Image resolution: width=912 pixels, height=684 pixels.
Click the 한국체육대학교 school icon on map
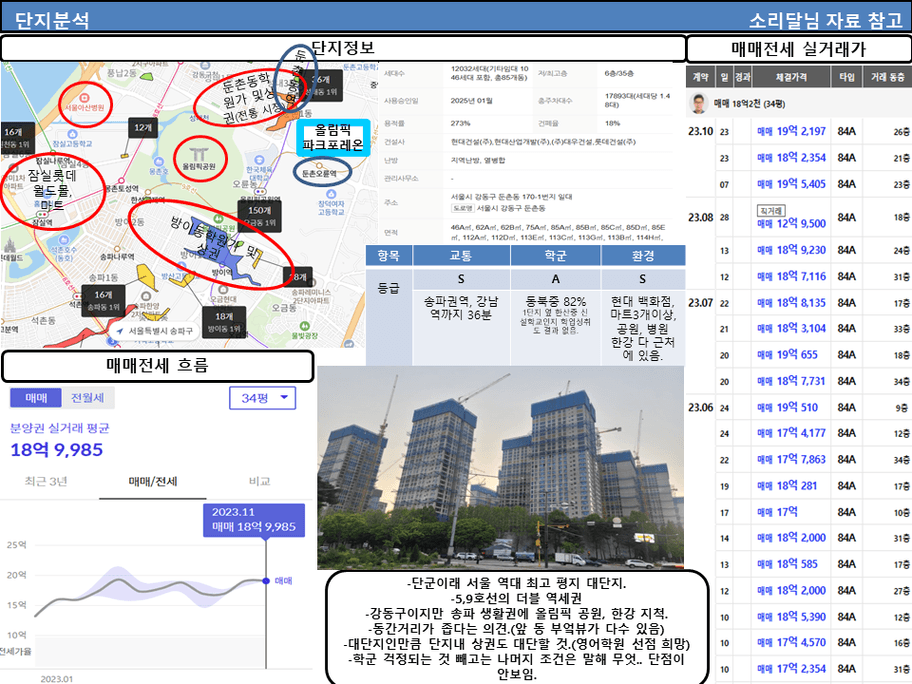point(259,159)
